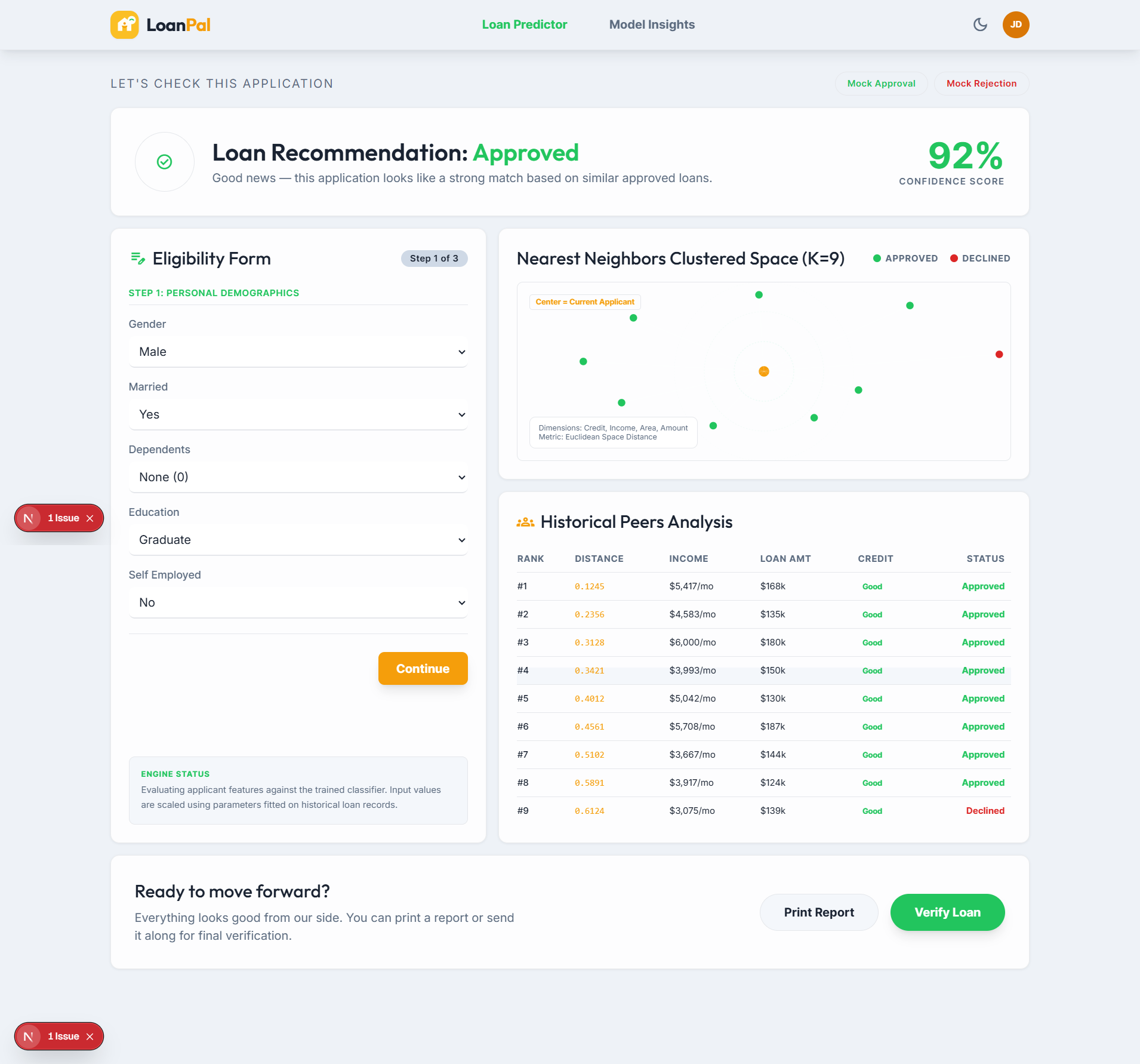Screen dimensions: 1140x1064
Task: Switch to the Loan Predictor tab
Action: (525, 24)
